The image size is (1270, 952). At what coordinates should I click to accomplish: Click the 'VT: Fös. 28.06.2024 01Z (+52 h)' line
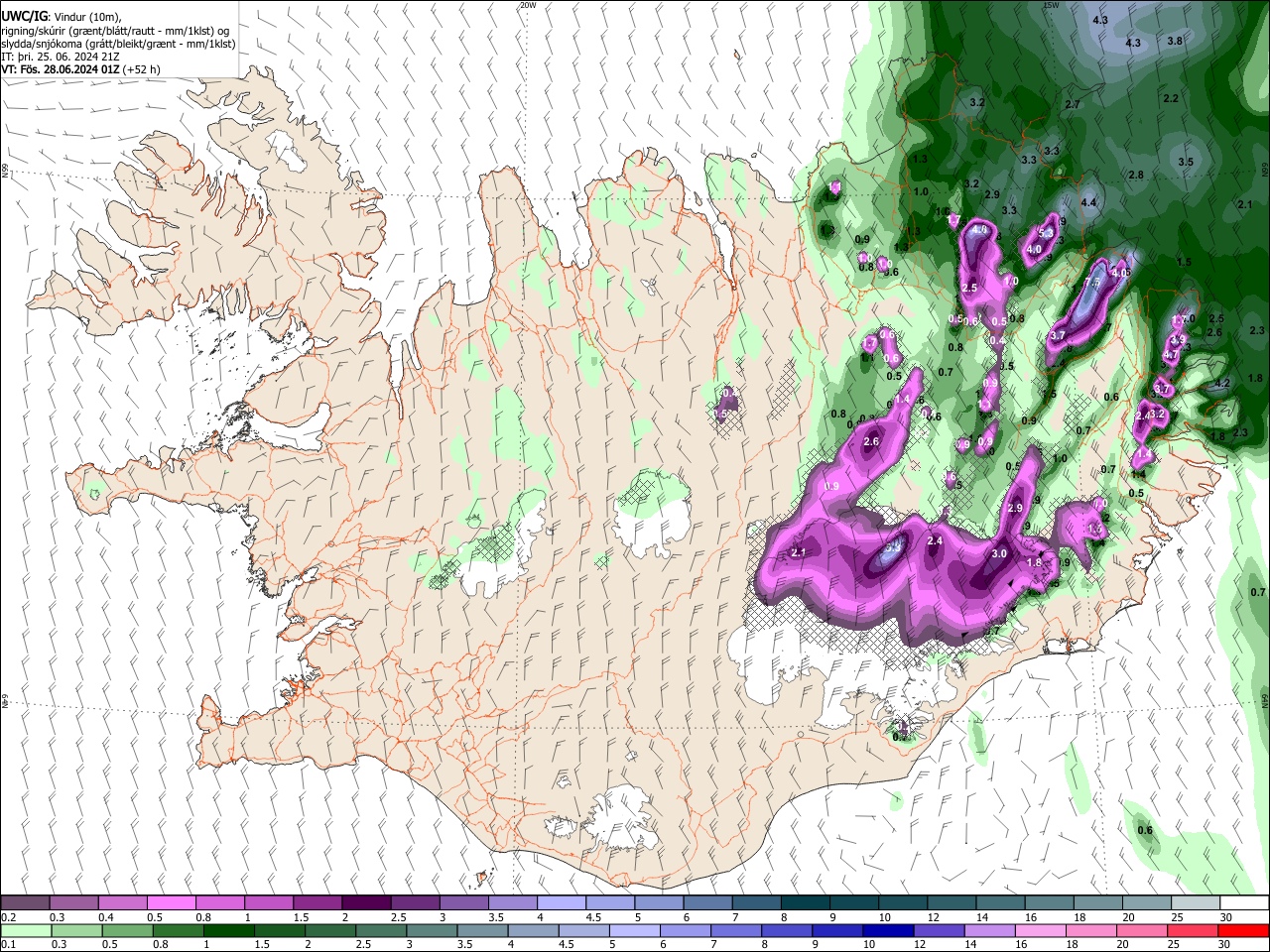coord(80,69)
